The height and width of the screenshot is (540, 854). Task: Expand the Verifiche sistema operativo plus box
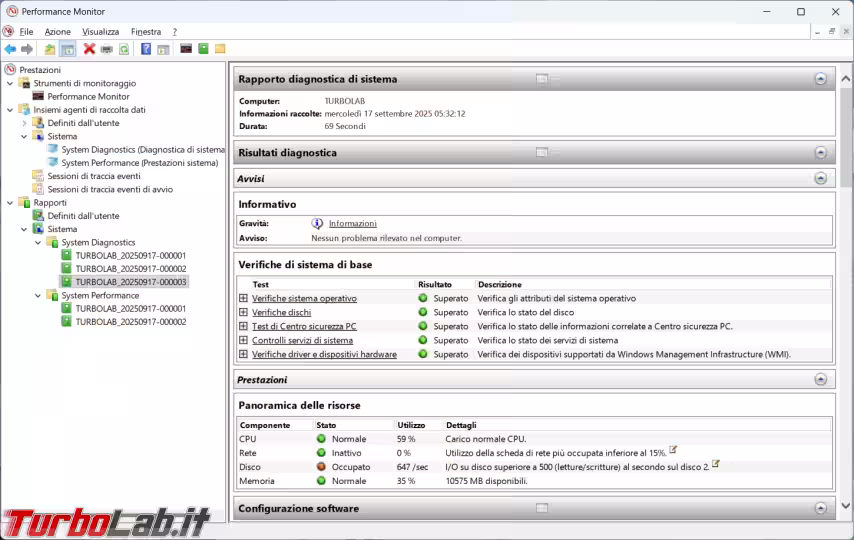[x=243, y=298]
